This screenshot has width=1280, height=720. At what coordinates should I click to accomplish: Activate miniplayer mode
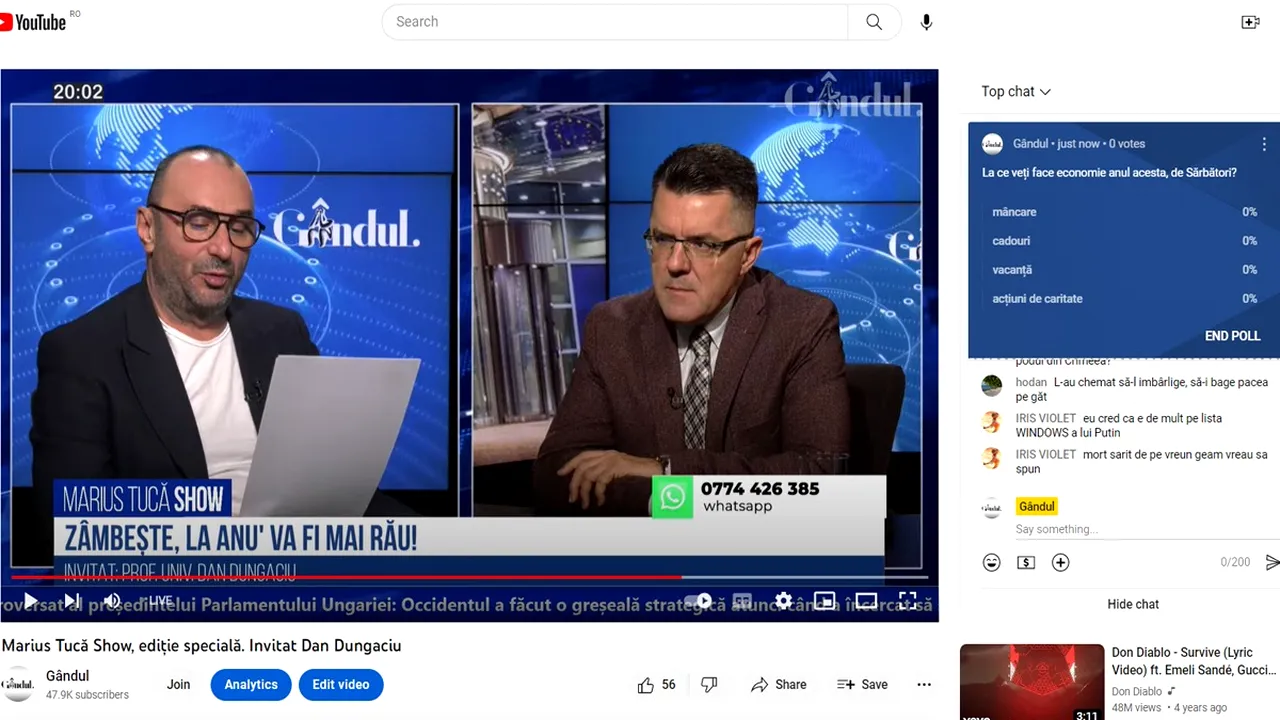coord(824,601)
